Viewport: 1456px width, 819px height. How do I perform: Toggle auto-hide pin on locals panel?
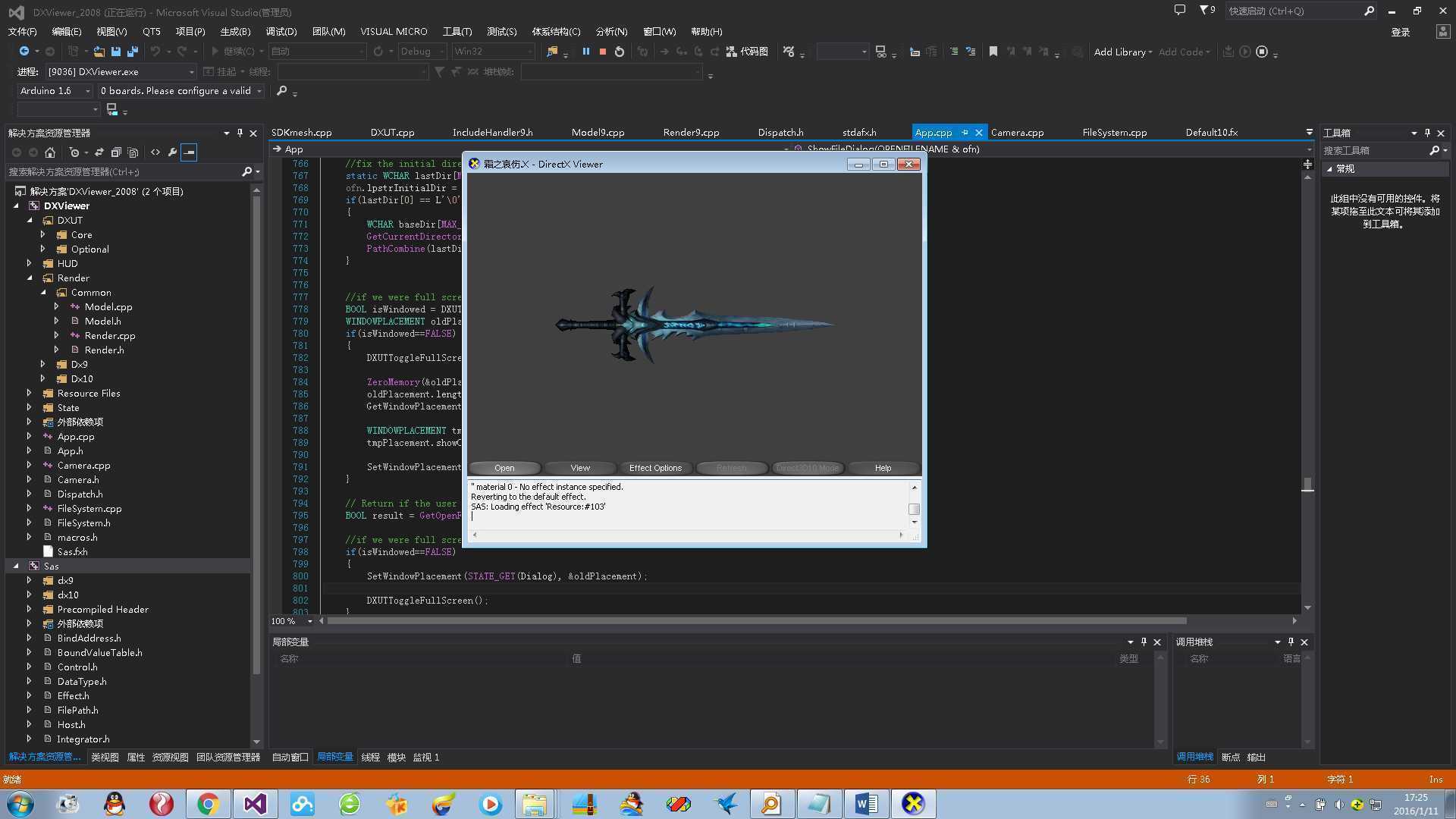(x=1144, y=642)
